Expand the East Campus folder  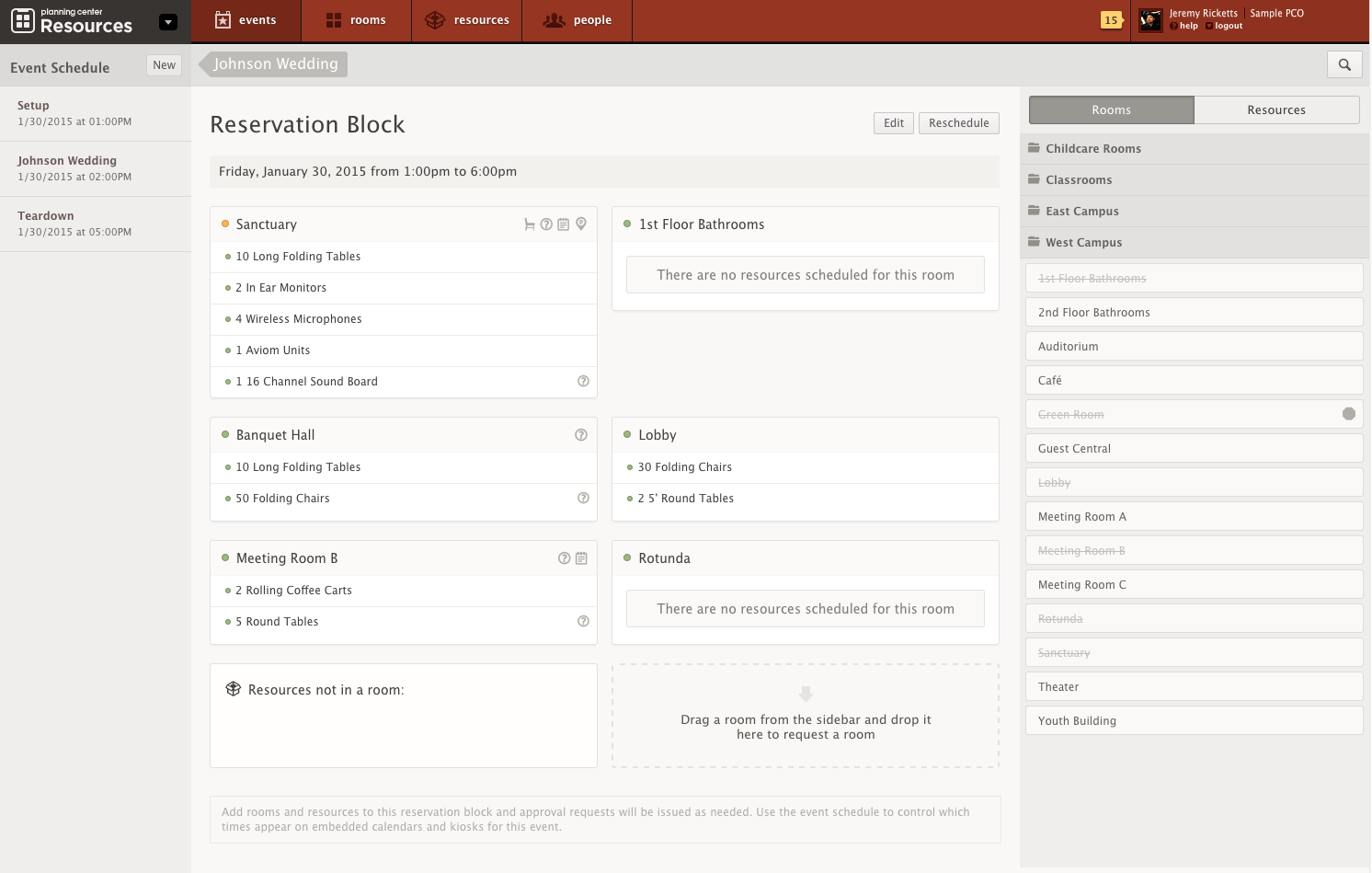click(1081, 212)
